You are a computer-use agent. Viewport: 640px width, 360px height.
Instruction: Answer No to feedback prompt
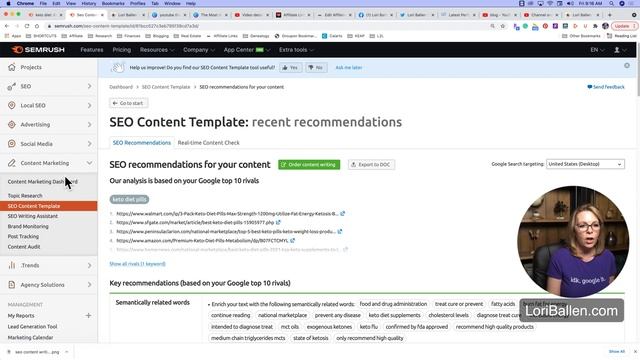click(x=316, y=67)
